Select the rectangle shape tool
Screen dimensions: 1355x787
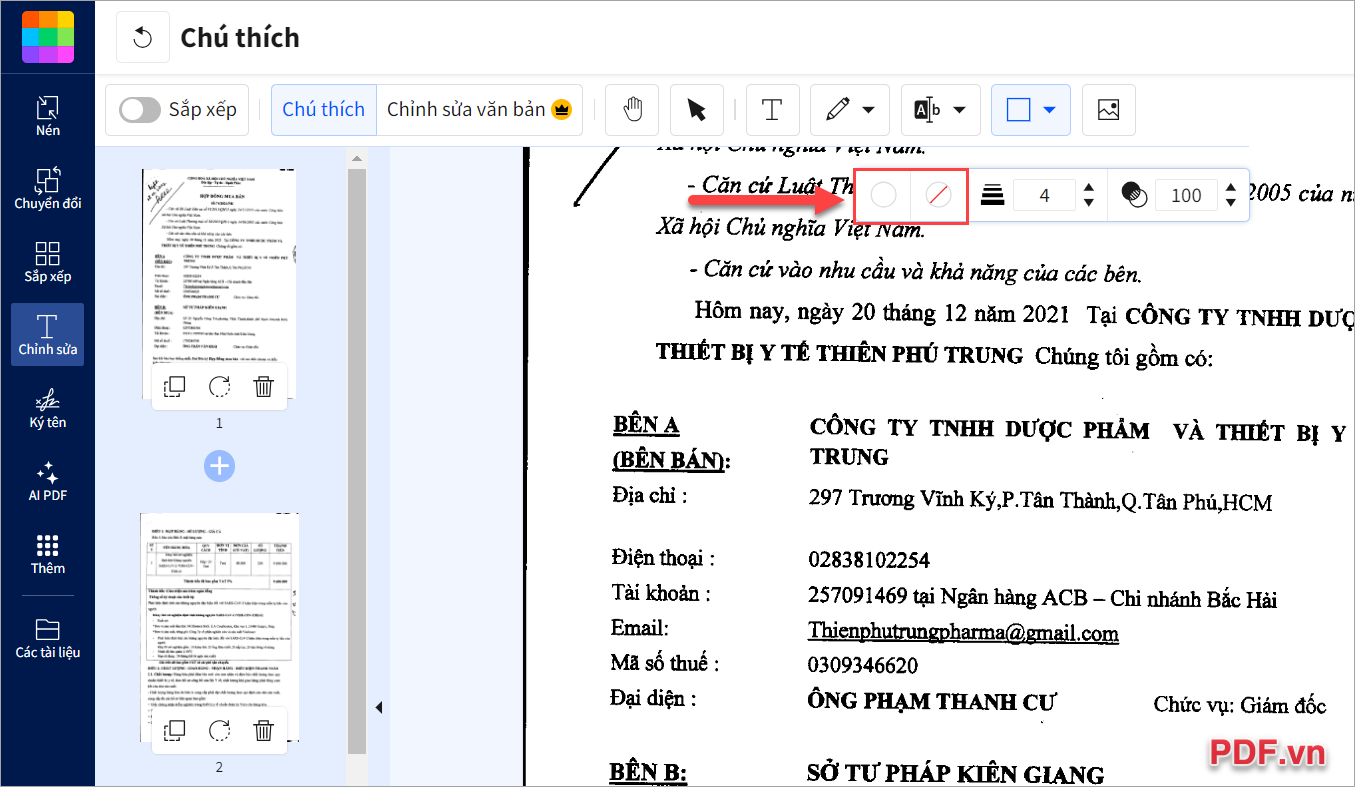coord(1018,110)
